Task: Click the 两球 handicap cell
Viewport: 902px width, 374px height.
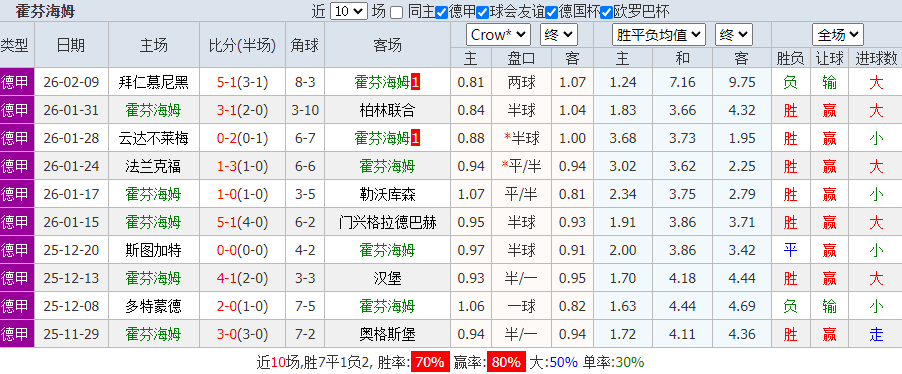Action: [x=522, y=82]
